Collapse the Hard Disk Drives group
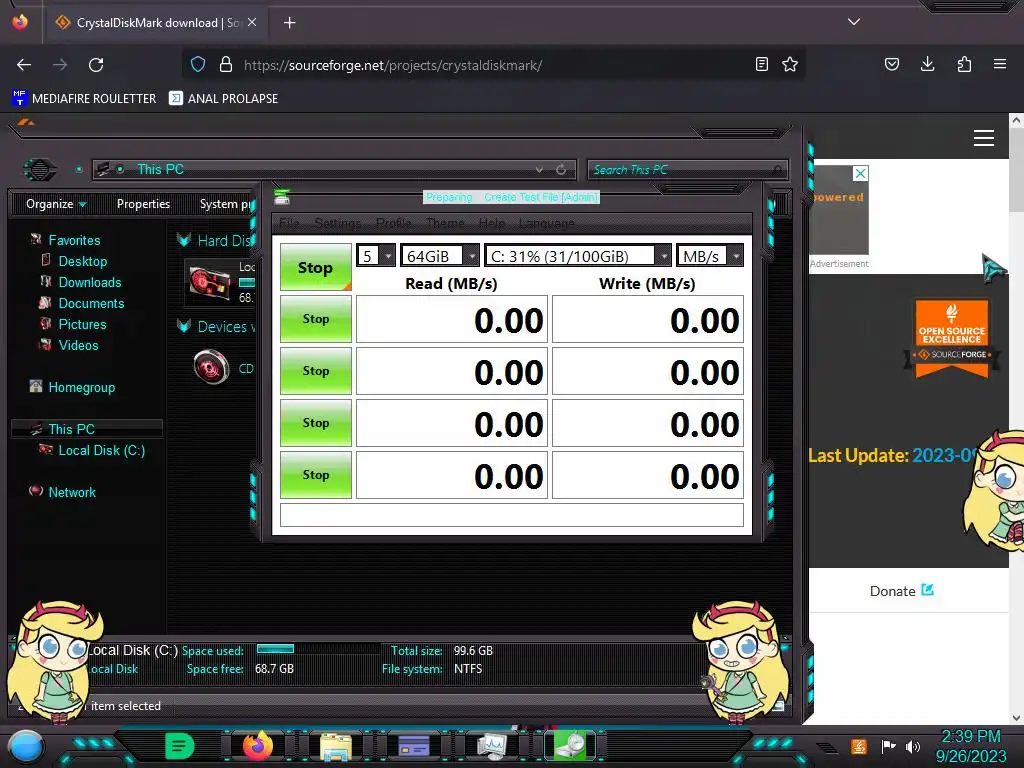Image resolution: width=1024 pixels, height=768 pixels. pos(184,240)
